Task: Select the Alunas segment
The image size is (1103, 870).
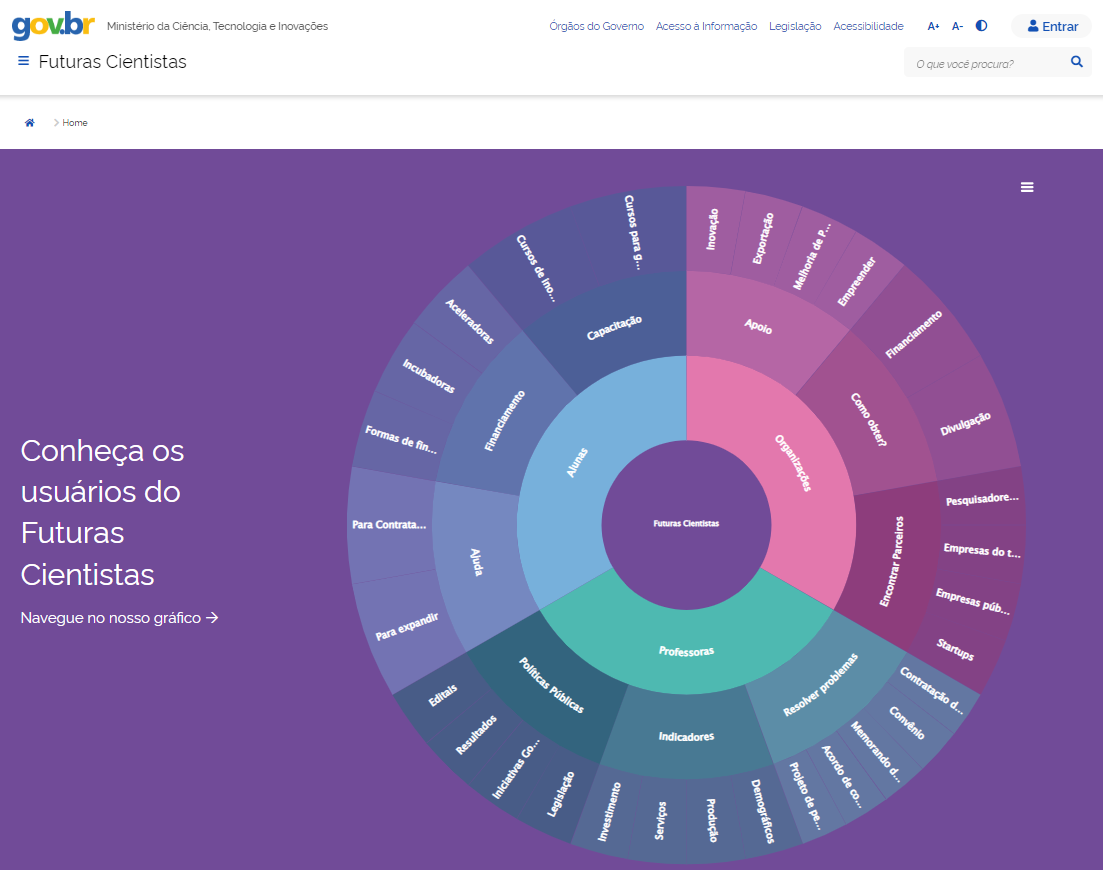Action: click(x=577, y=463)
